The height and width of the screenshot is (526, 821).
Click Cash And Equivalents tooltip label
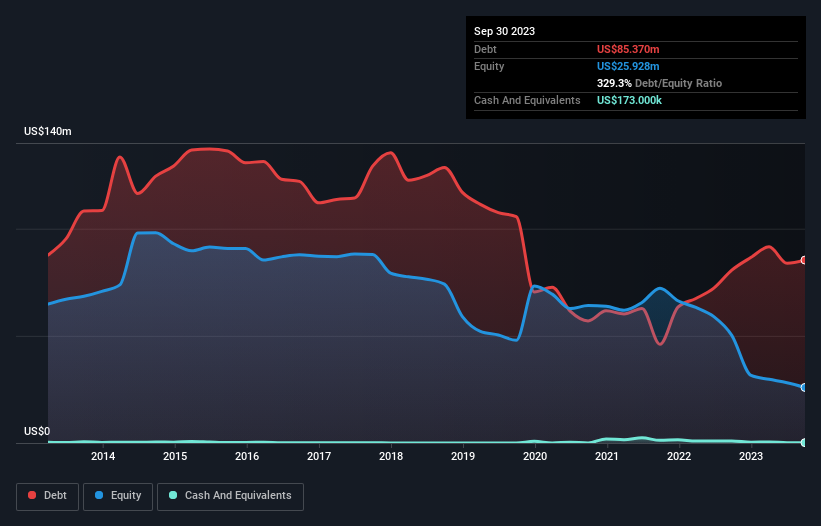point(527,100)
